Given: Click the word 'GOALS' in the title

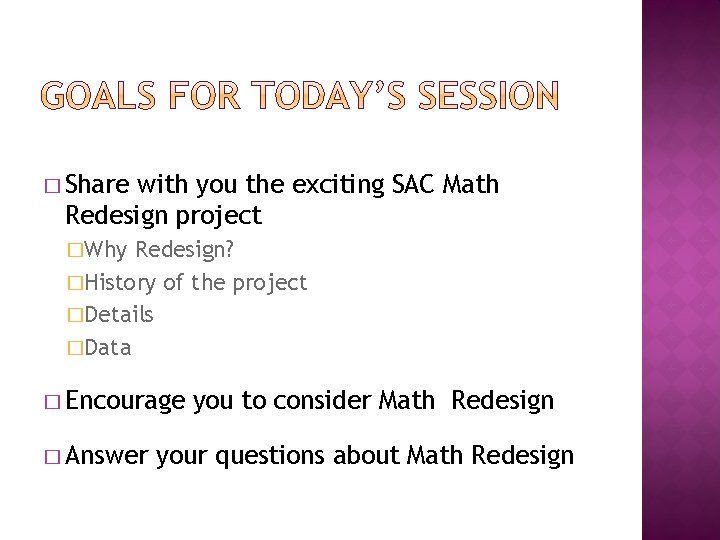Looking at the screenshot, I should pos(98,95).
